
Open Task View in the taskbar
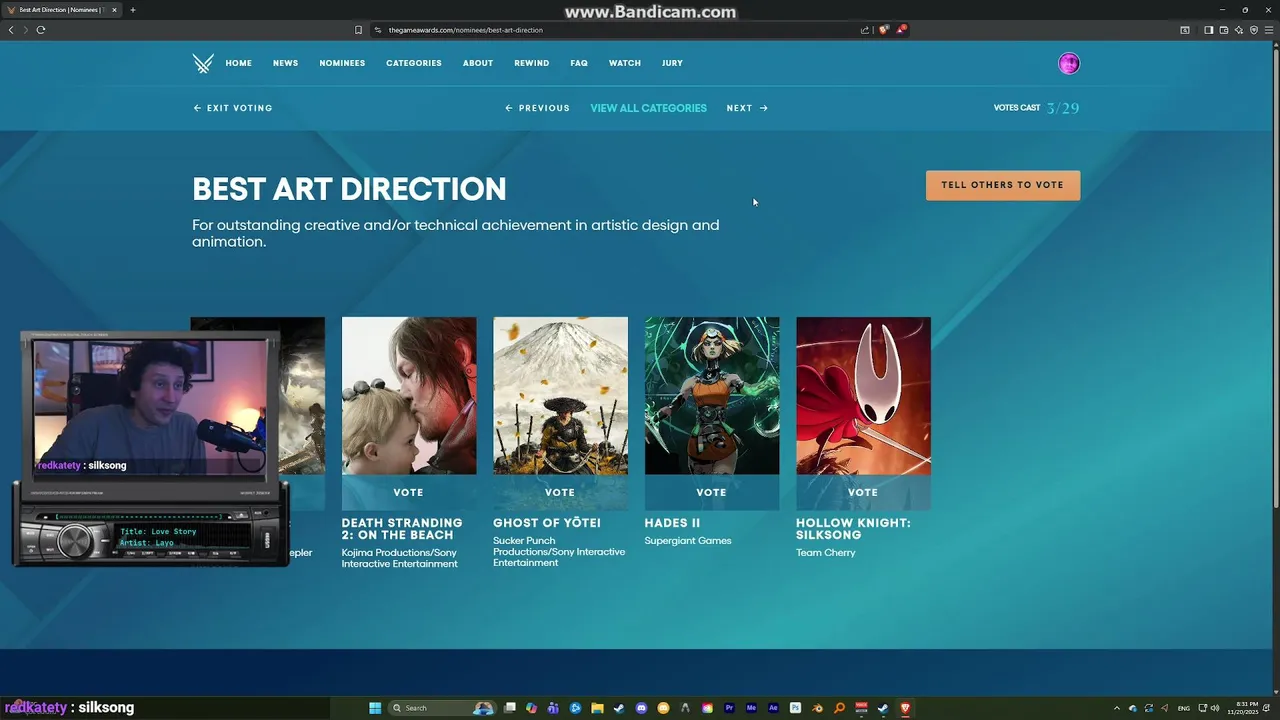click(x=510, y=708)
